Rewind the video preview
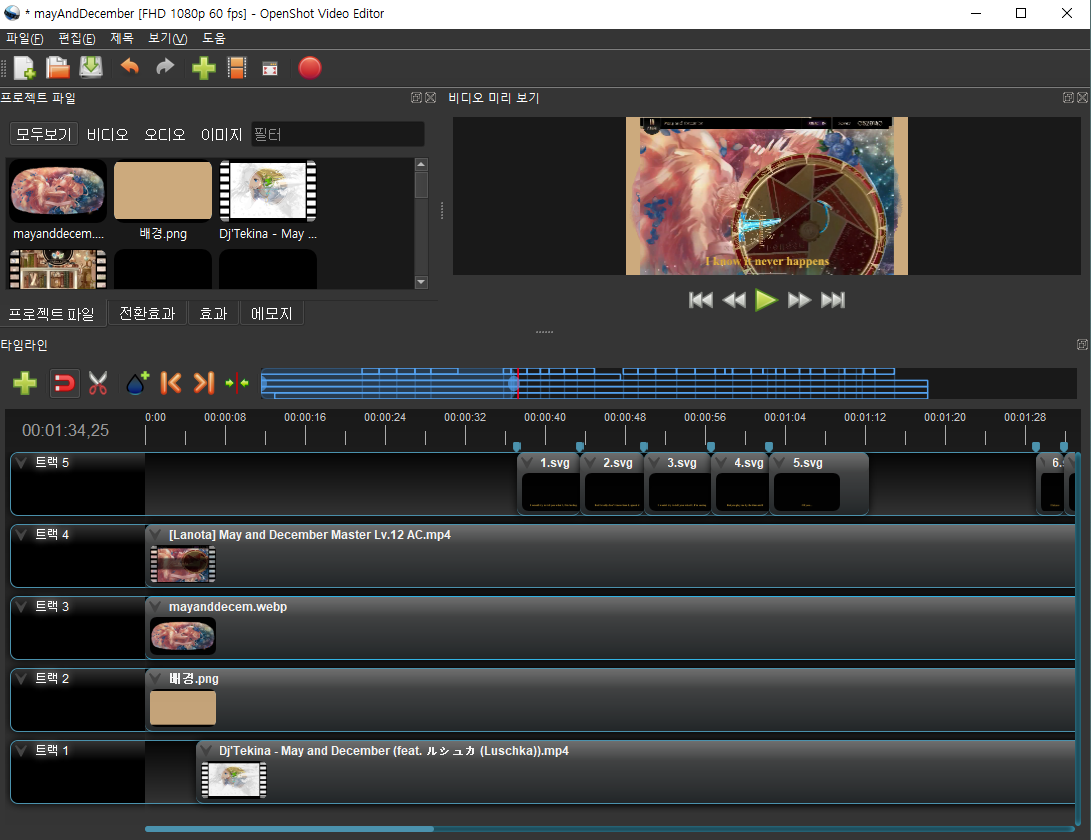The height and width of the screenshot is (840, 1091). (x=734, y=300)
